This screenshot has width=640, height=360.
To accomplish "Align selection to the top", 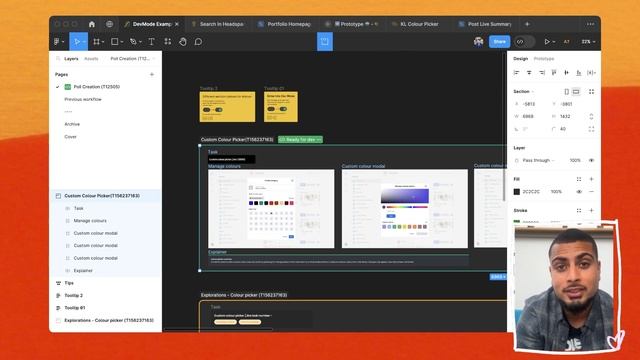I will [x=554, y=73].
